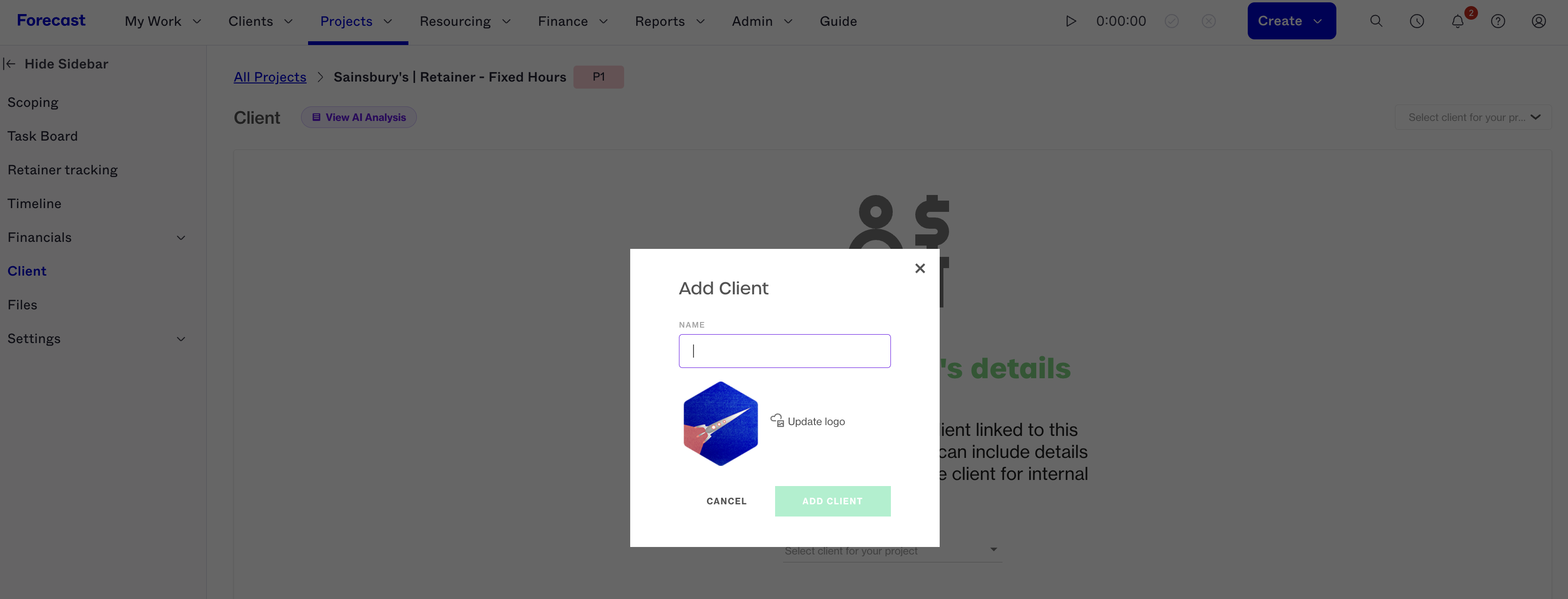The width and height of the screenshot is (1568, 599).
Task: Open Files in sidebar
Action: (23, 304)
